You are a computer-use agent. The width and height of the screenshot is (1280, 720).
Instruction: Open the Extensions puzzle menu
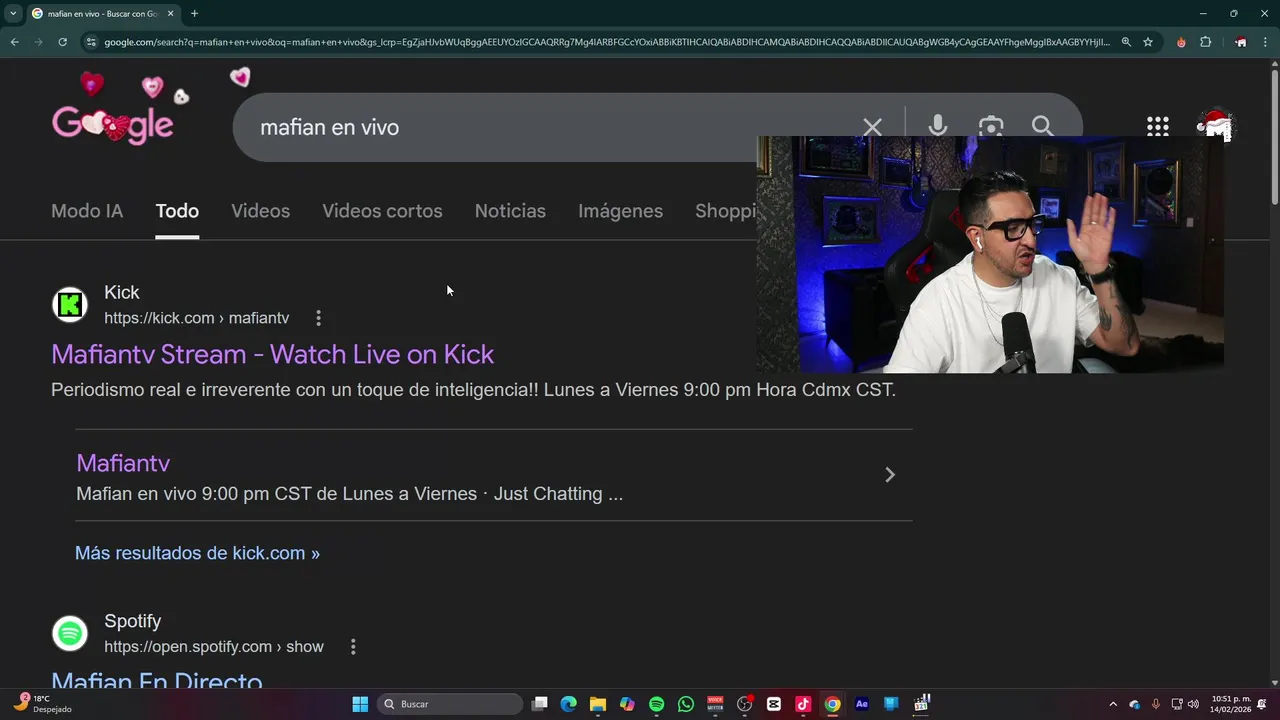coord(1205,42)
